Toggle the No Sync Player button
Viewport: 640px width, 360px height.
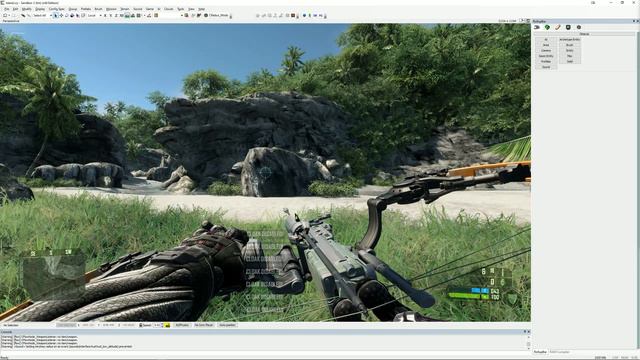(204, 325)
